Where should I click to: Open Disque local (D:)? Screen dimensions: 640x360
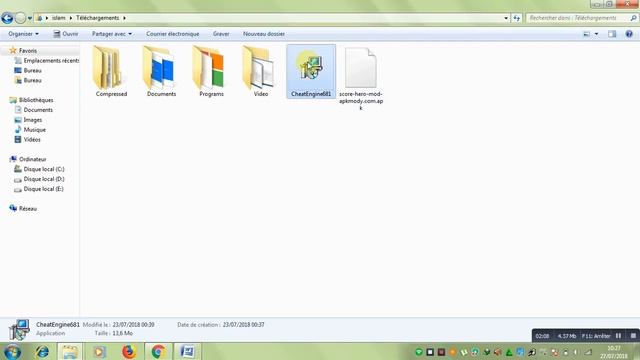click(x=44, y=179)
